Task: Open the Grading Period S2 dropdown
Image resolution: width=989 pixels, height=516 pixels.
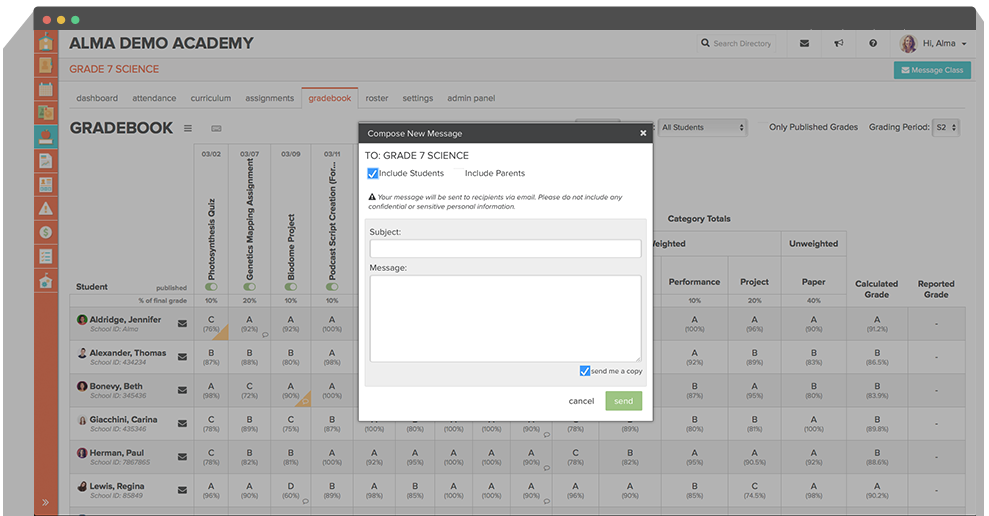Action: (945, 128)
